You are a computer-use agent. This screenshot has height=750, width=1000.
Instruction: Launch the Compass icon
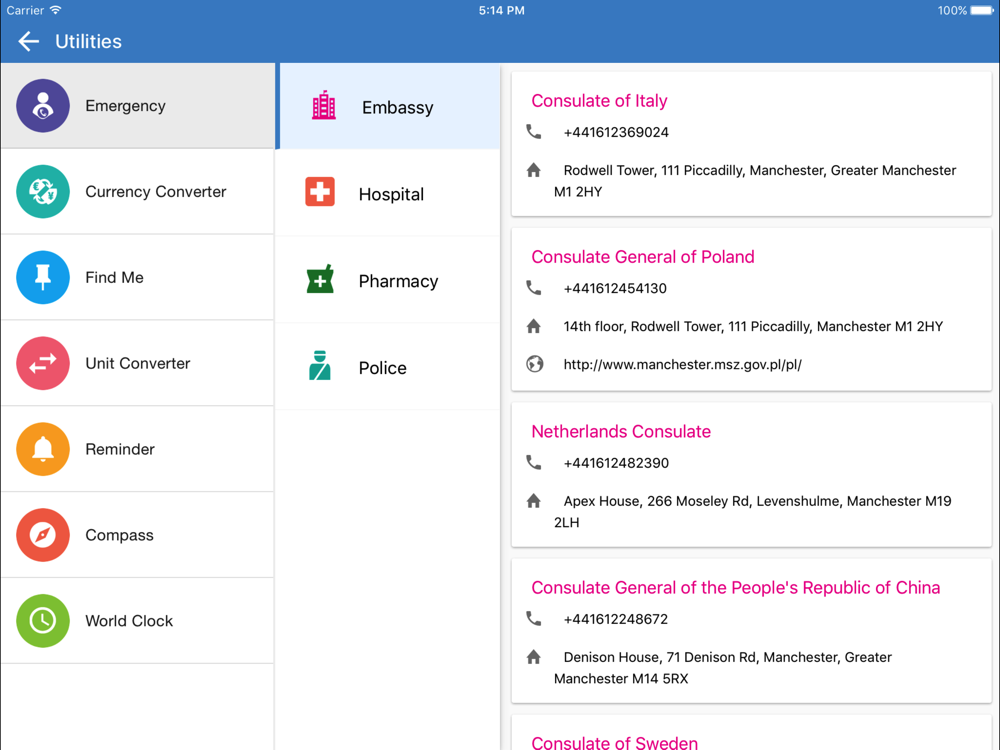coord(43,535)
